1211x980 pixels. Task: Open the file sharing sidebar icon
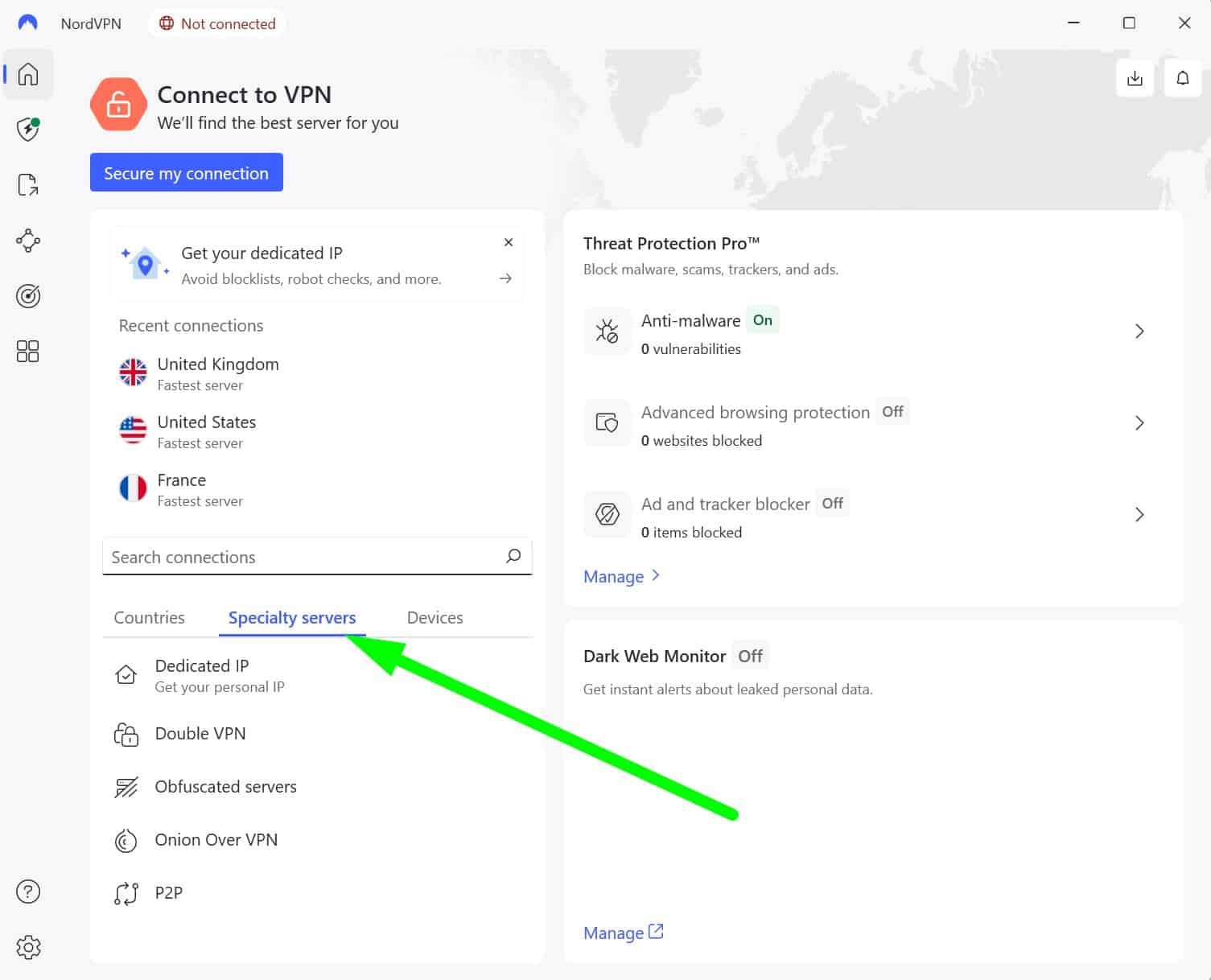click(x=28, y=185)
